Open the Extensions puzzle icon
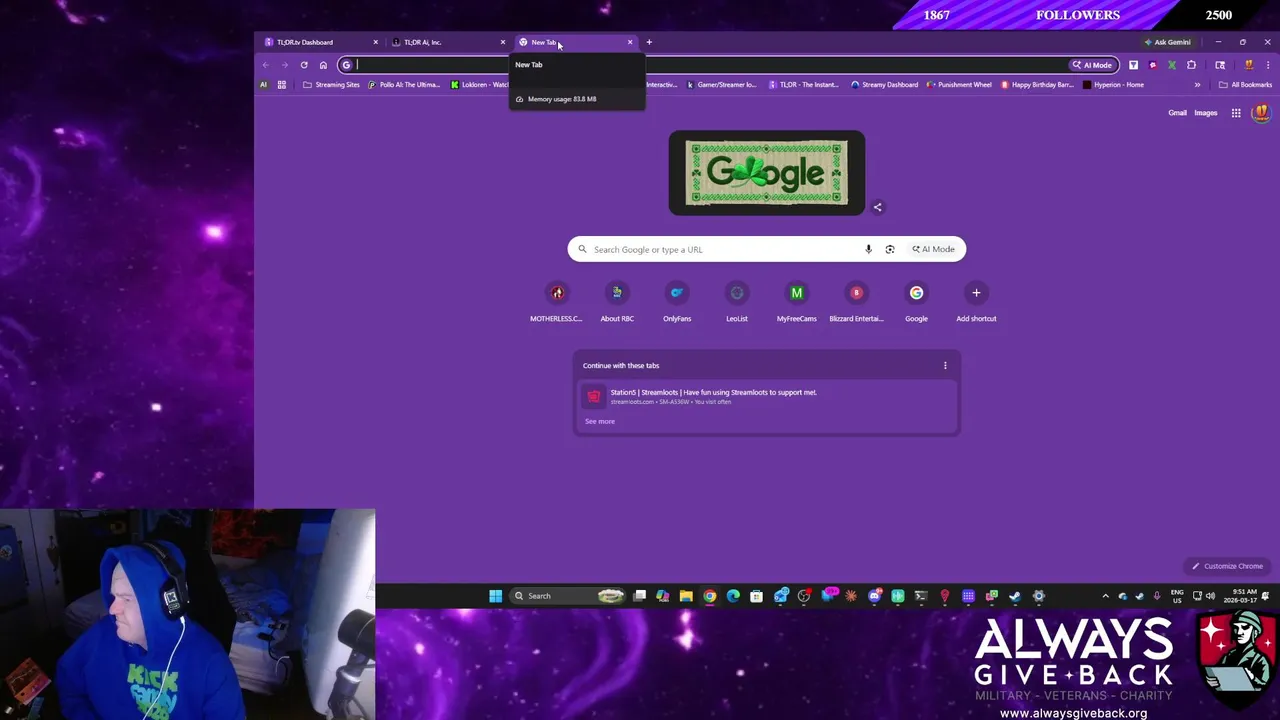The width and height of the screenshot is (1280, 720). (1191, 65)
